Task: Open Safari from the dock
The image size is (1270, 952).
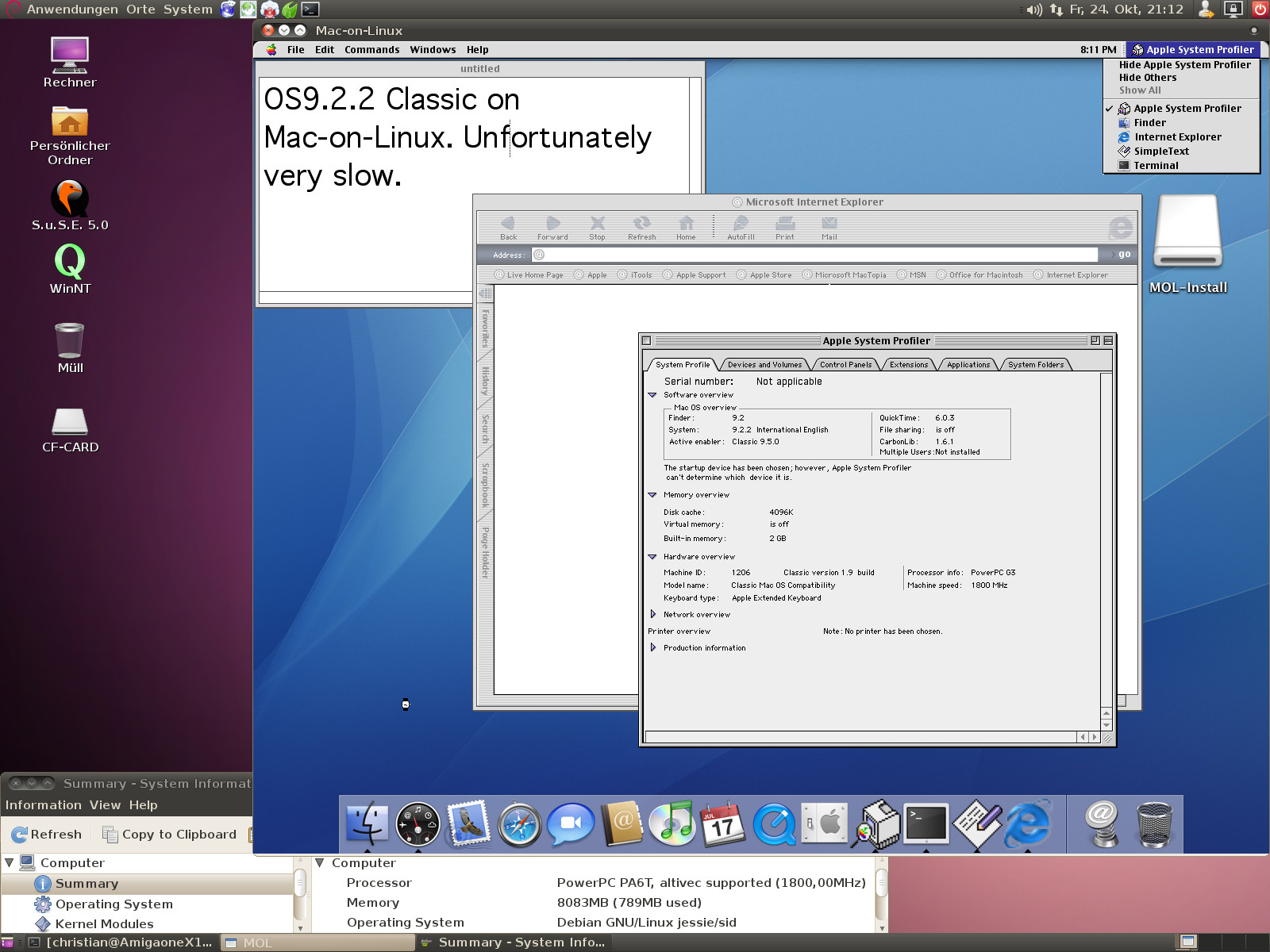Action: [x=519, y=824]
